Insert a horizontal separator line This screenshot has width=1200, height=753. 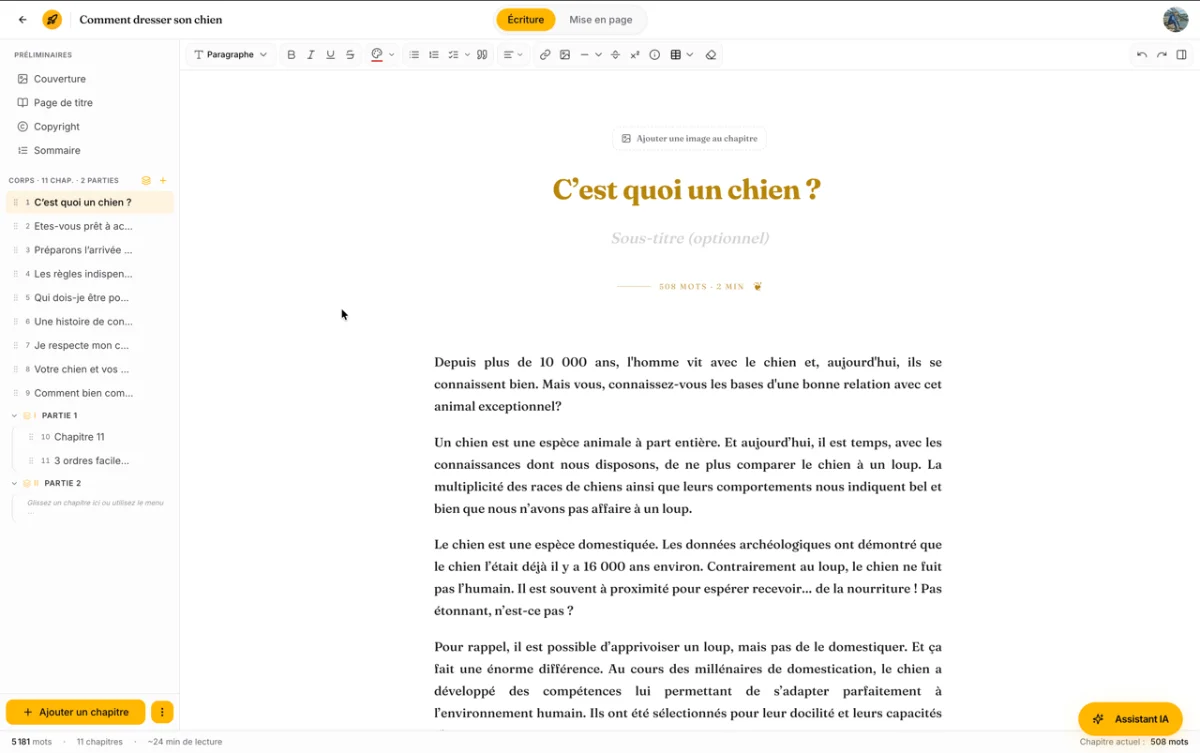(x=585, y=55)
